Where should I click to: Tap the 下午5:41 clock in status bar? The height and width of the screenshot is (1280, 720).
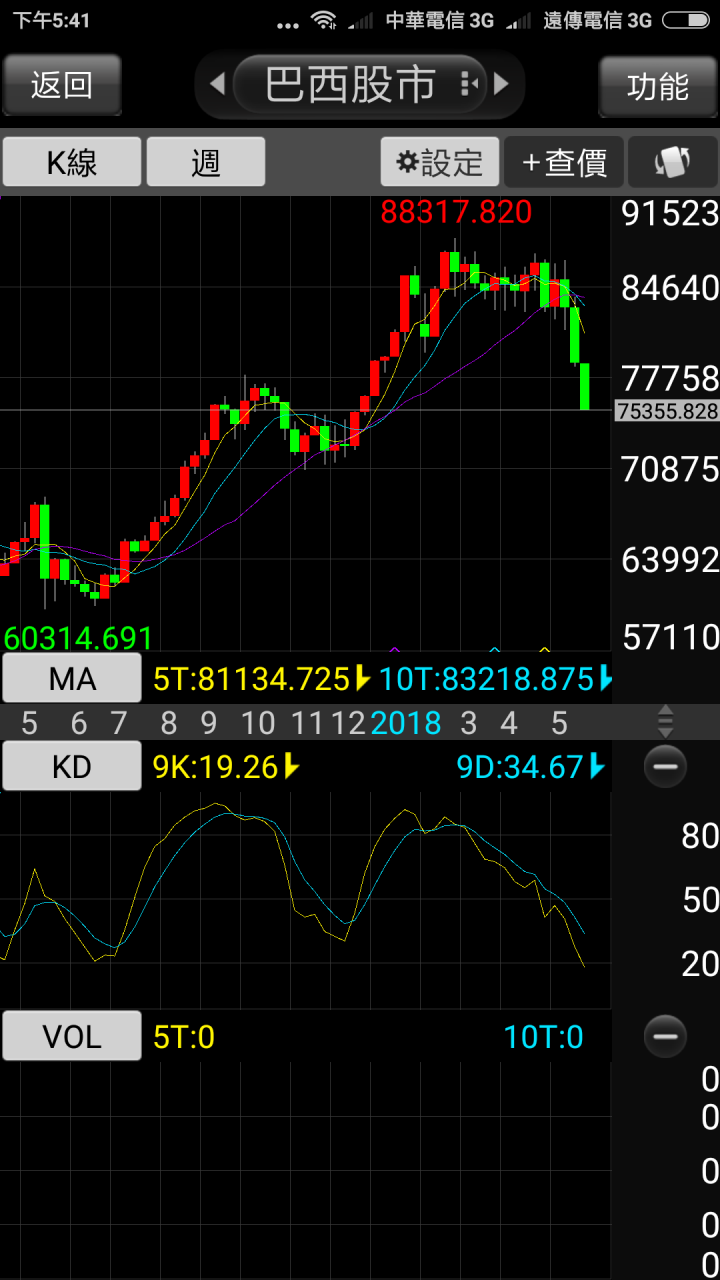tap(51, 20)
